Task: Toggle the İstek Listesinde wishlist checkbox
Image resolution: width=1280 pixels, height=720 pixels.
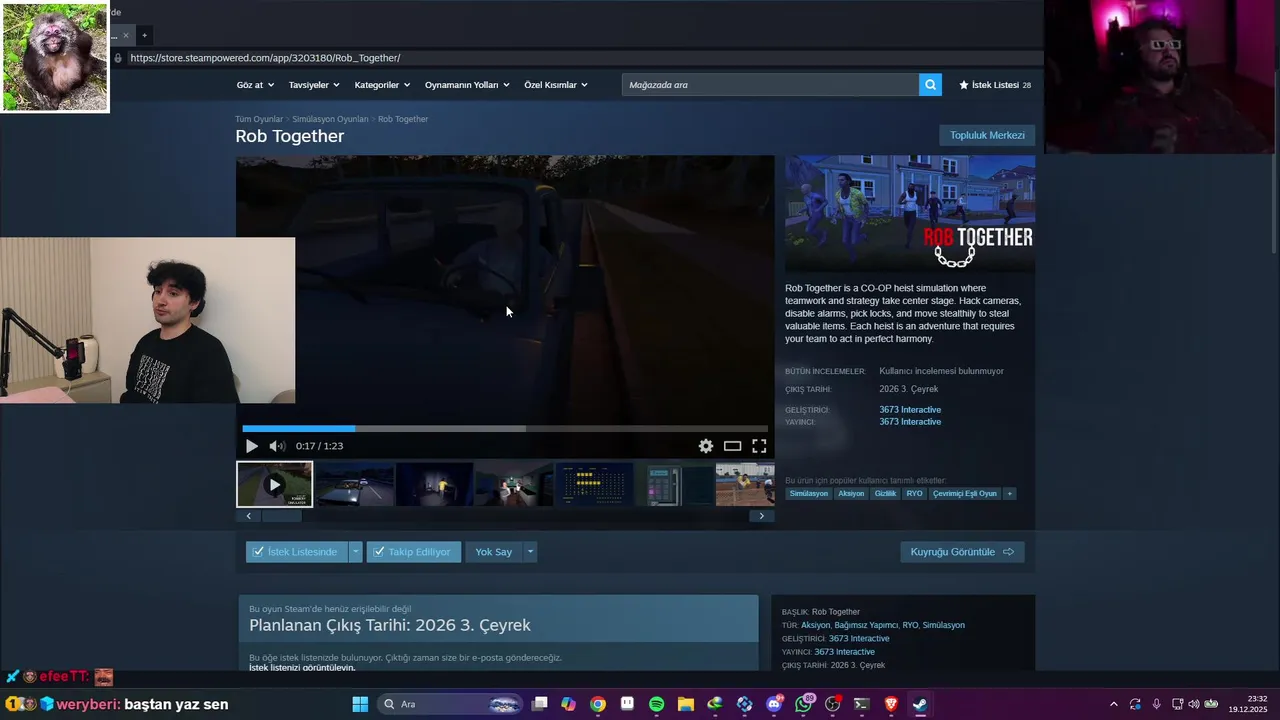Action: click(x=297, y=552)
